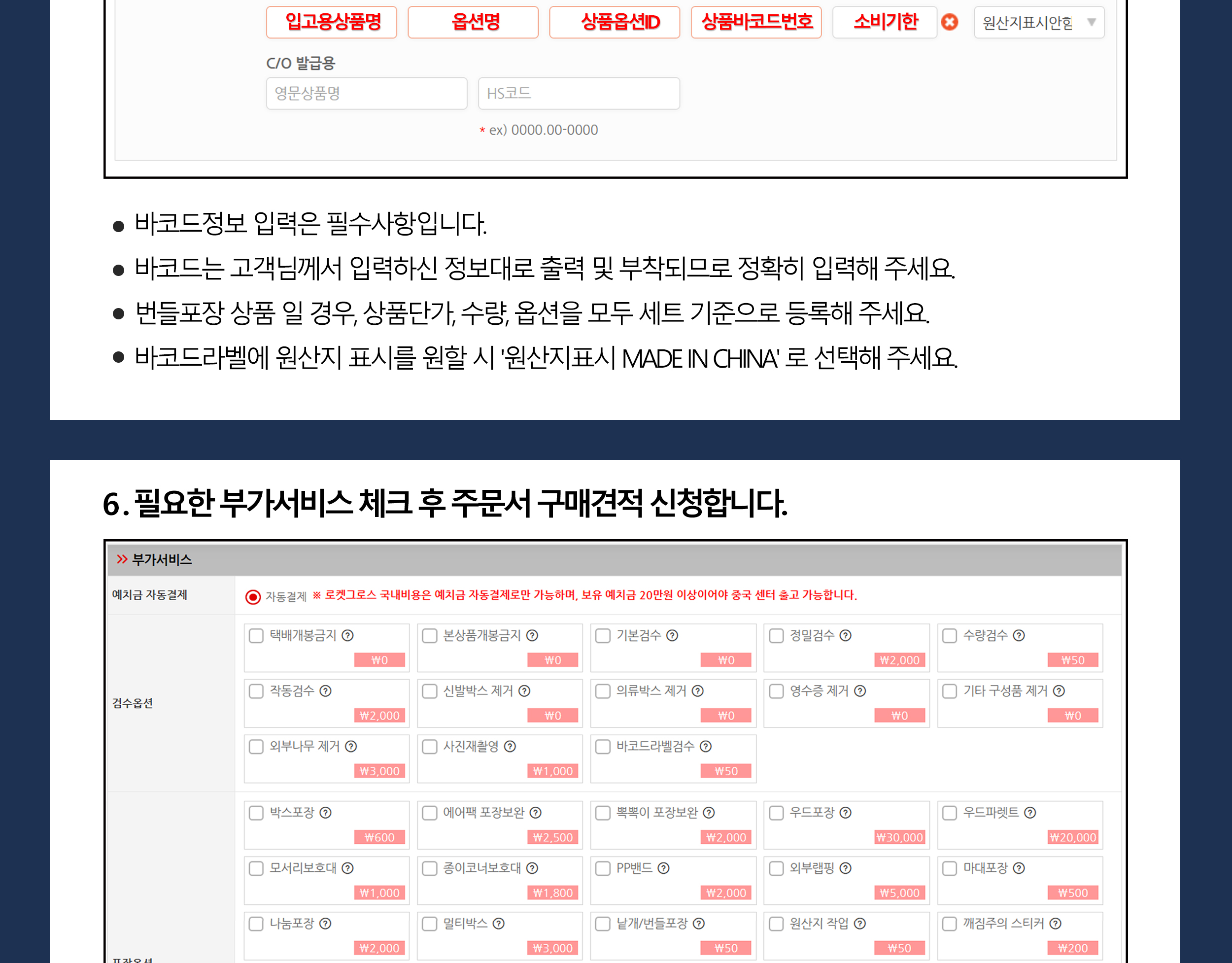The image size is (1232, 963).
Task: Check the 박스포장 option
Action: [x=256, y=813]
